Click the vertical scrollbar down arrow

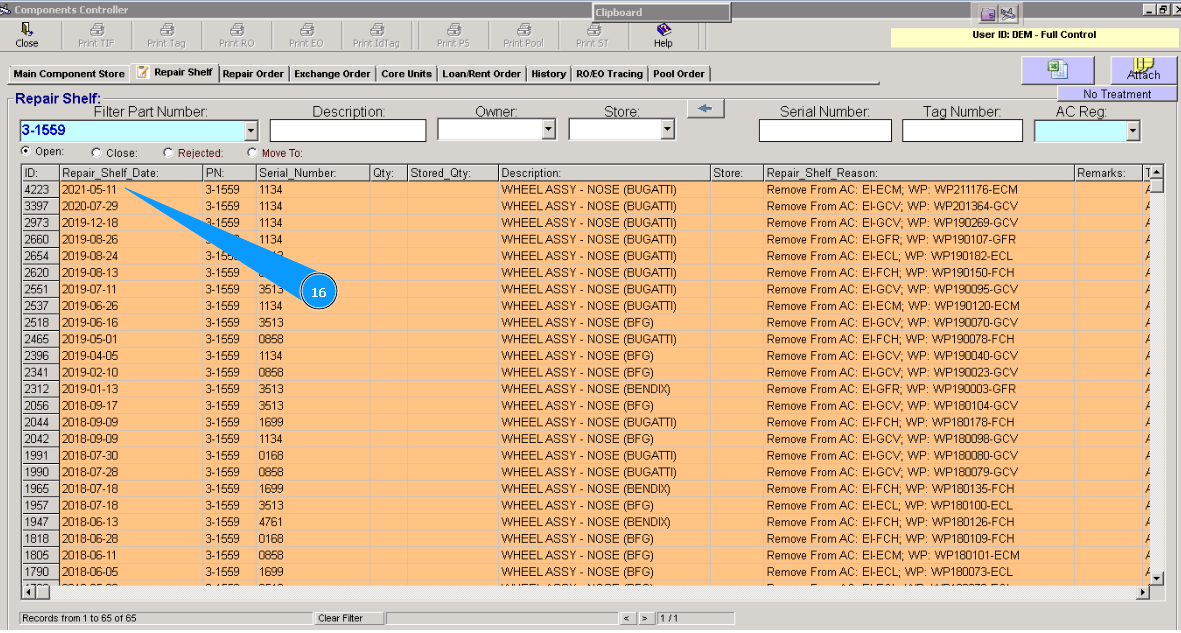pos(1157,578)
